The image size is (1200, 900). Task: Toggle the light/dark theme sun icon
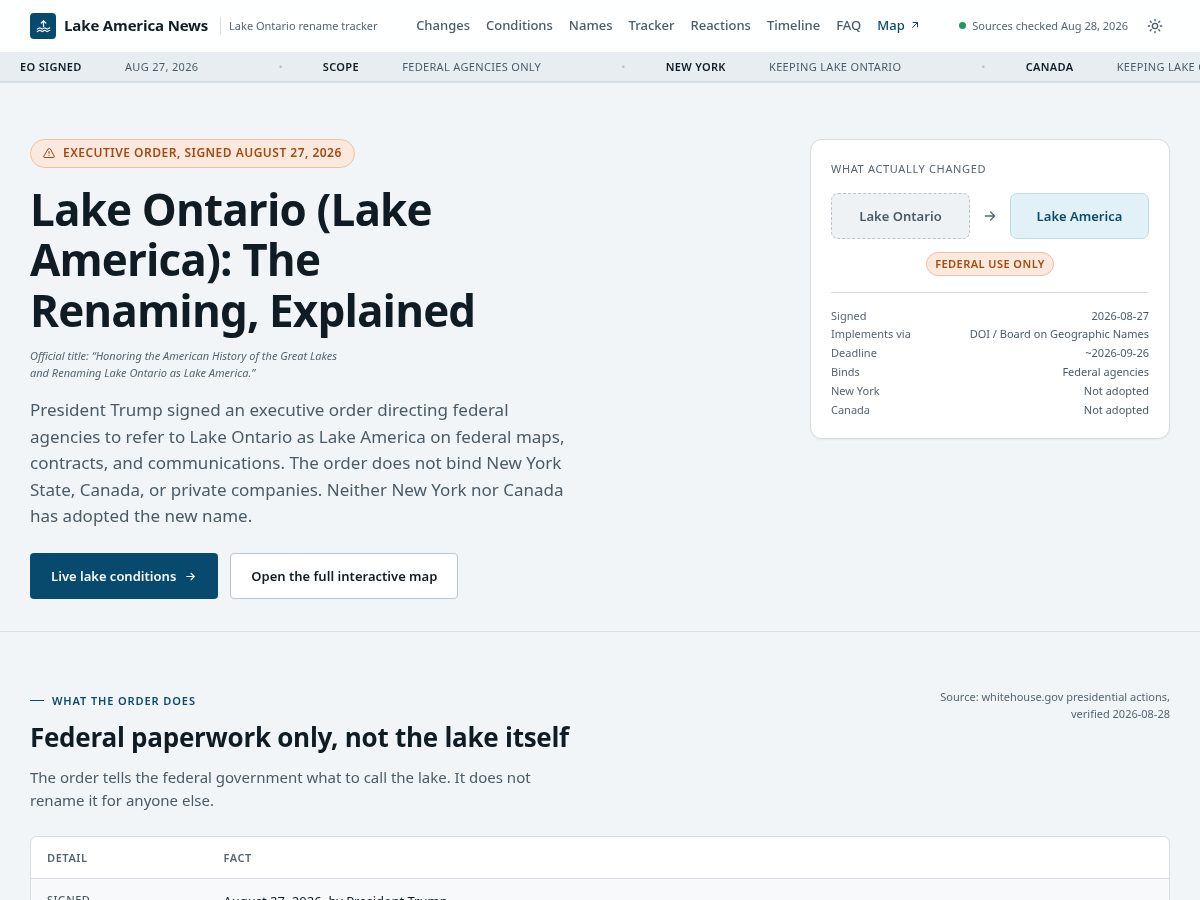[1155, 26]
